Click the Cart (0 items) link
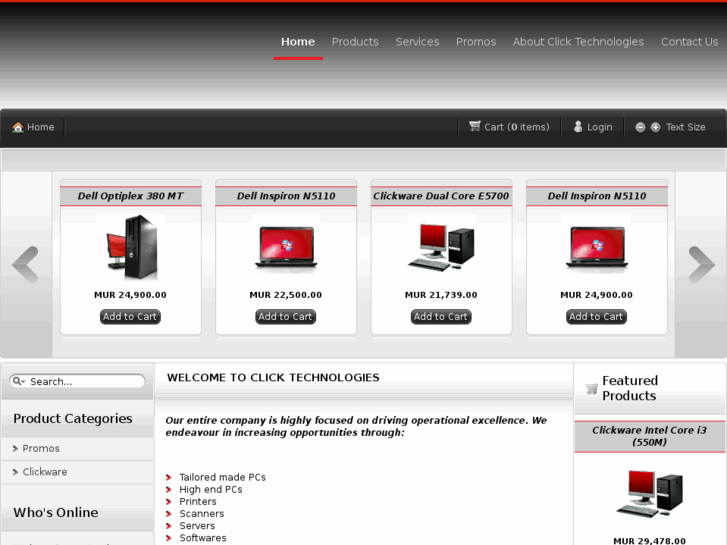The image size is (727, 545). click(517, 127)
